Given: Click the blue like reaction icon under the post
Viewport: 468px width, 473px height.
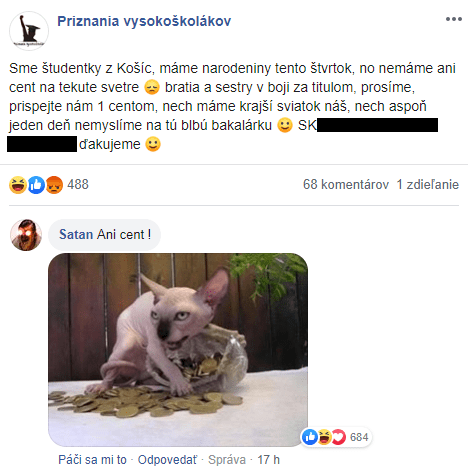Looking at the screenshot, I should point(36,185).
